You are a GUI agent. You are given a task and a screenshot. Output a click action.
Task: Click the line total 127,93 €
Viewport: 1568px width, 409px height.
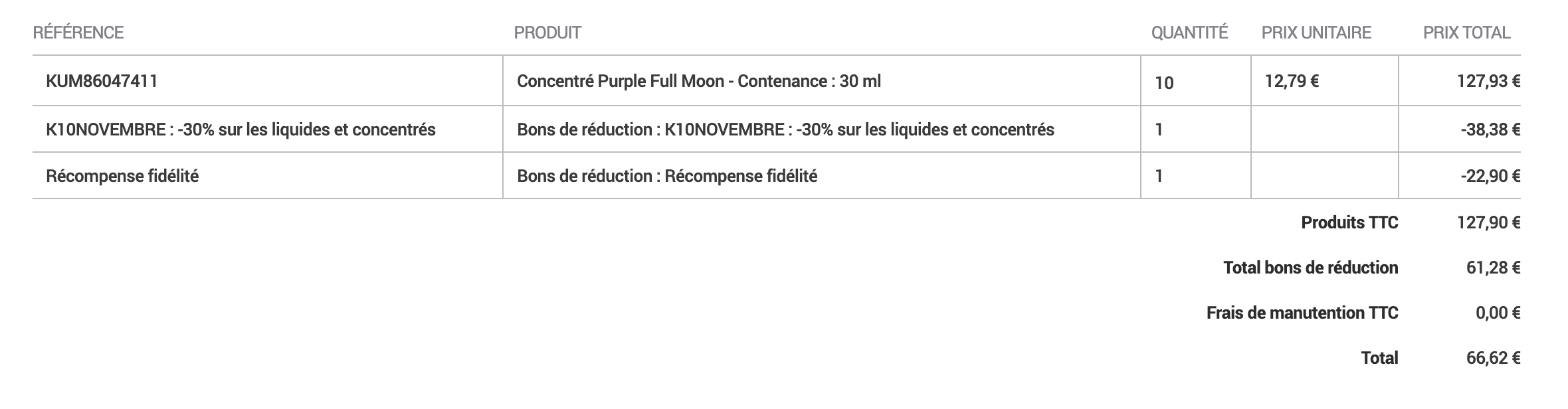pyautogui.click(x=1488, y=81)
